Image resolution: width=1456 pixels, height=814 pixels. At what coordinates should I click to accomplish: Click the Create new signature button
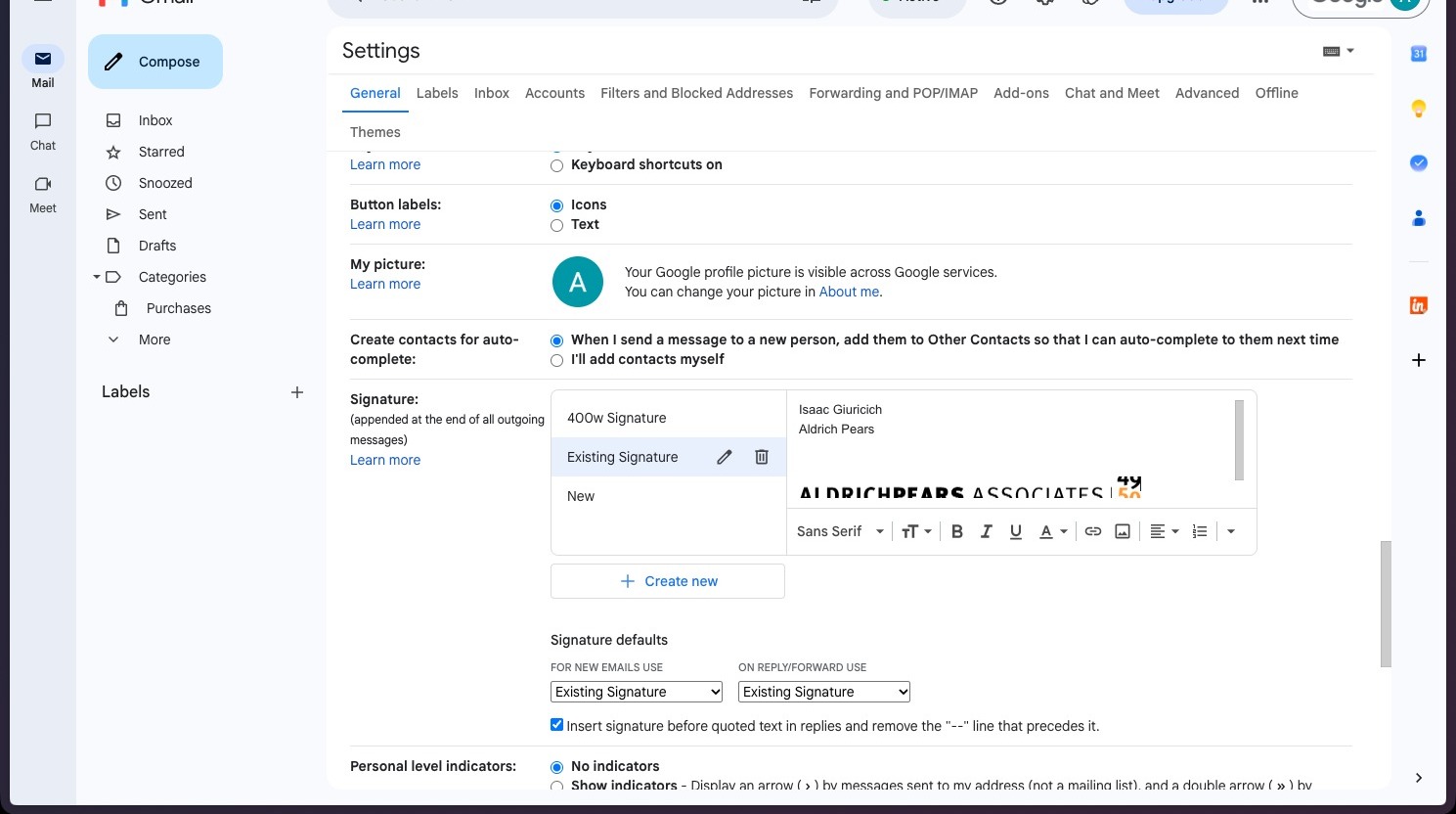coord(668,581)
